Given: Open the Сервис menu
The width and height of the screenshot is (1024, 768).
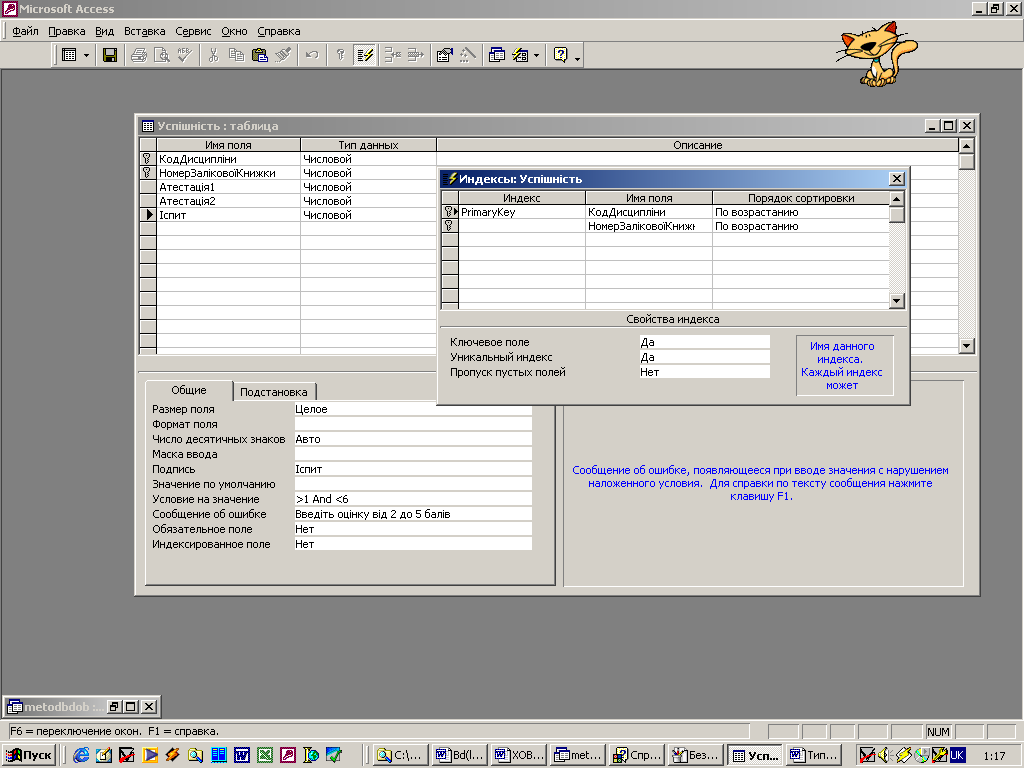Looking at the screenshot, I should pos(193,31).
